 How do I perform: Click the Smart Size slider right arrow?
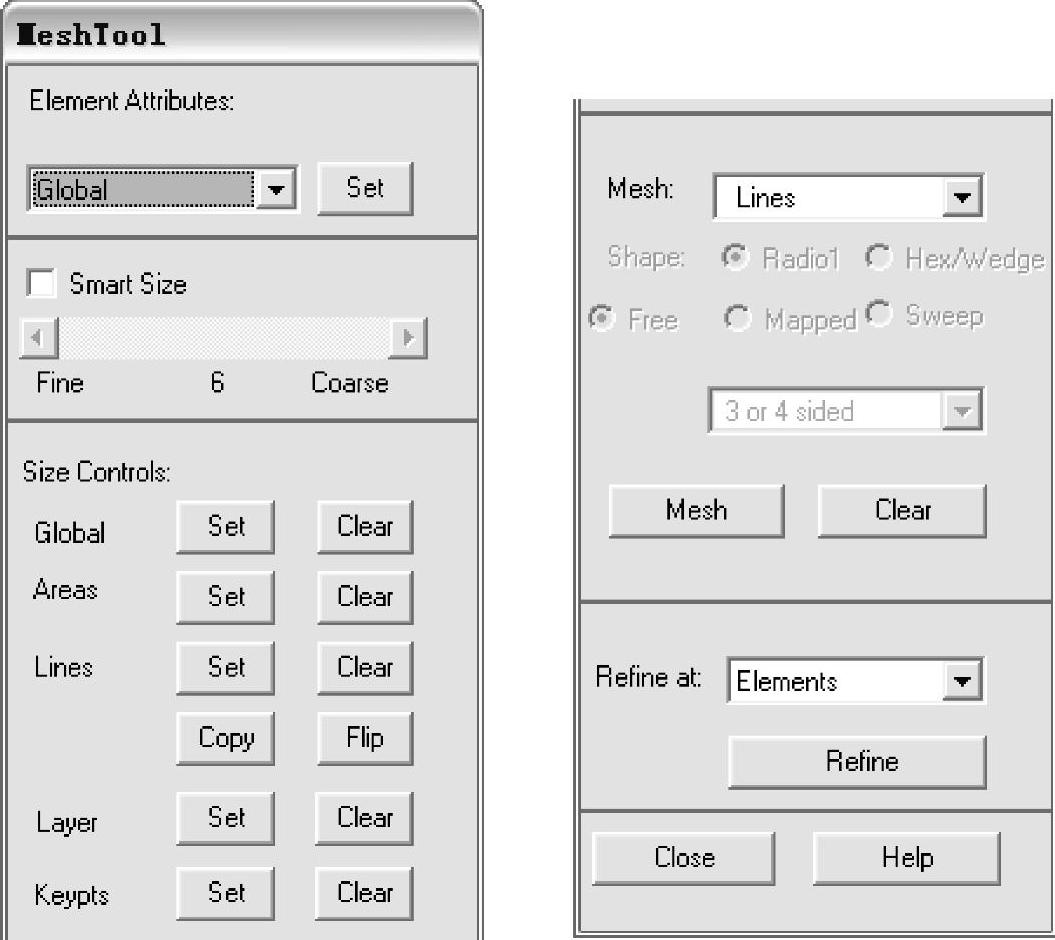point(408,337)
